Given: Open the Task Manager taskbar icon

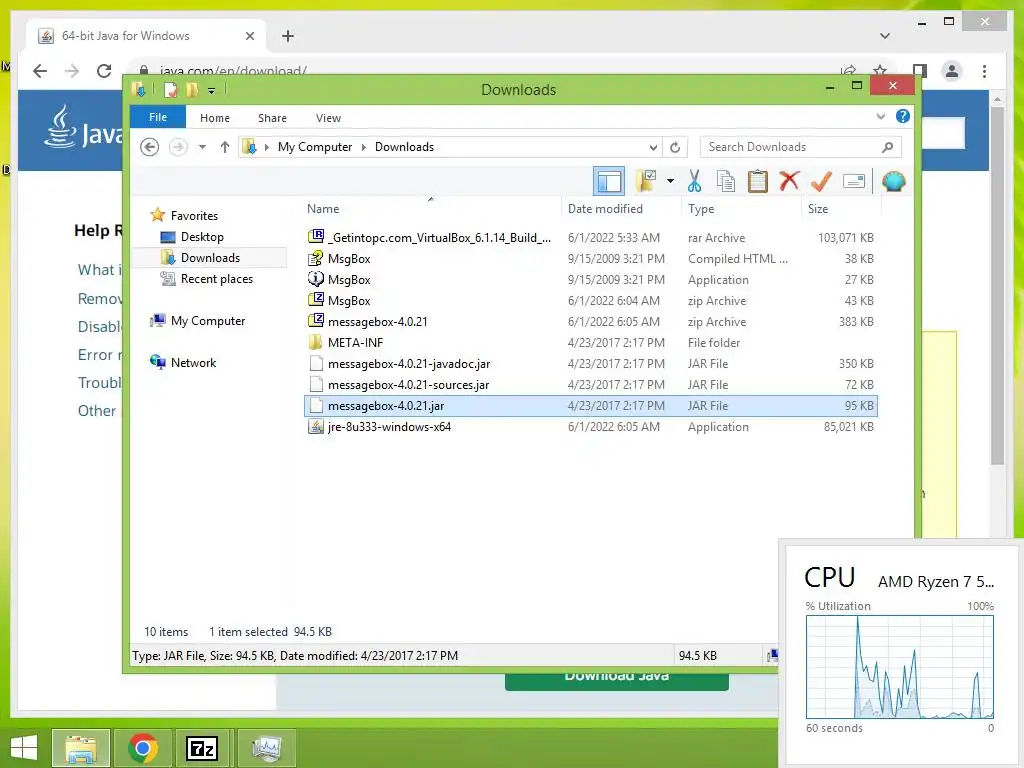Looking at the screenshot, I should pos(267,748).
